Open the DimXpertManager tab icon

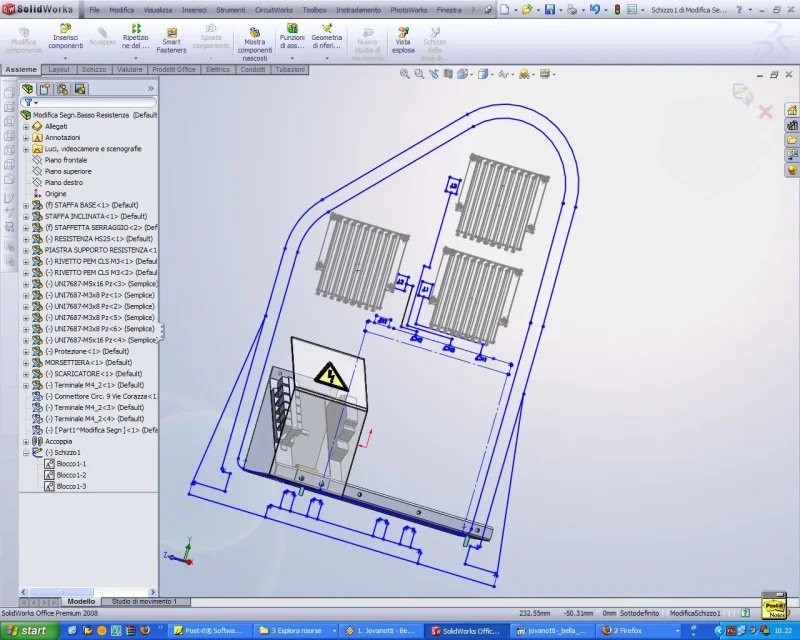(80, 89)
